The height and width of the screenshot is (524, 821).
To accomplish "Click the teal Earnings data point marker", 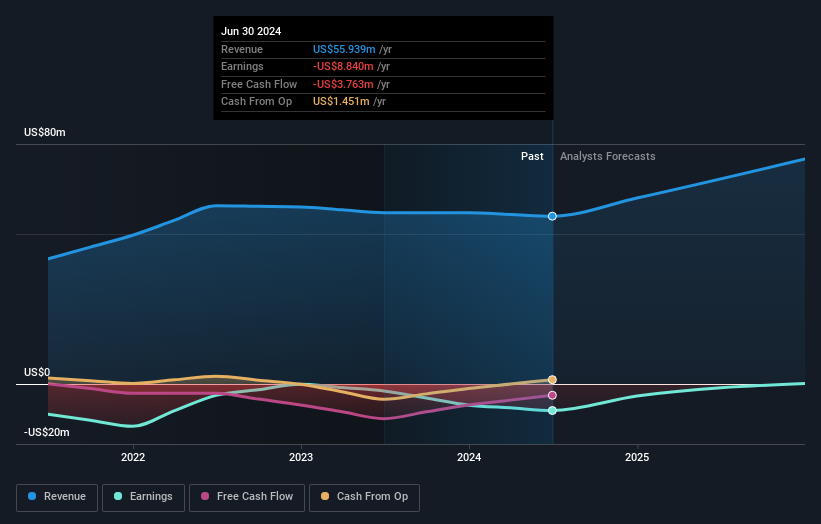I will click(552, 410).
